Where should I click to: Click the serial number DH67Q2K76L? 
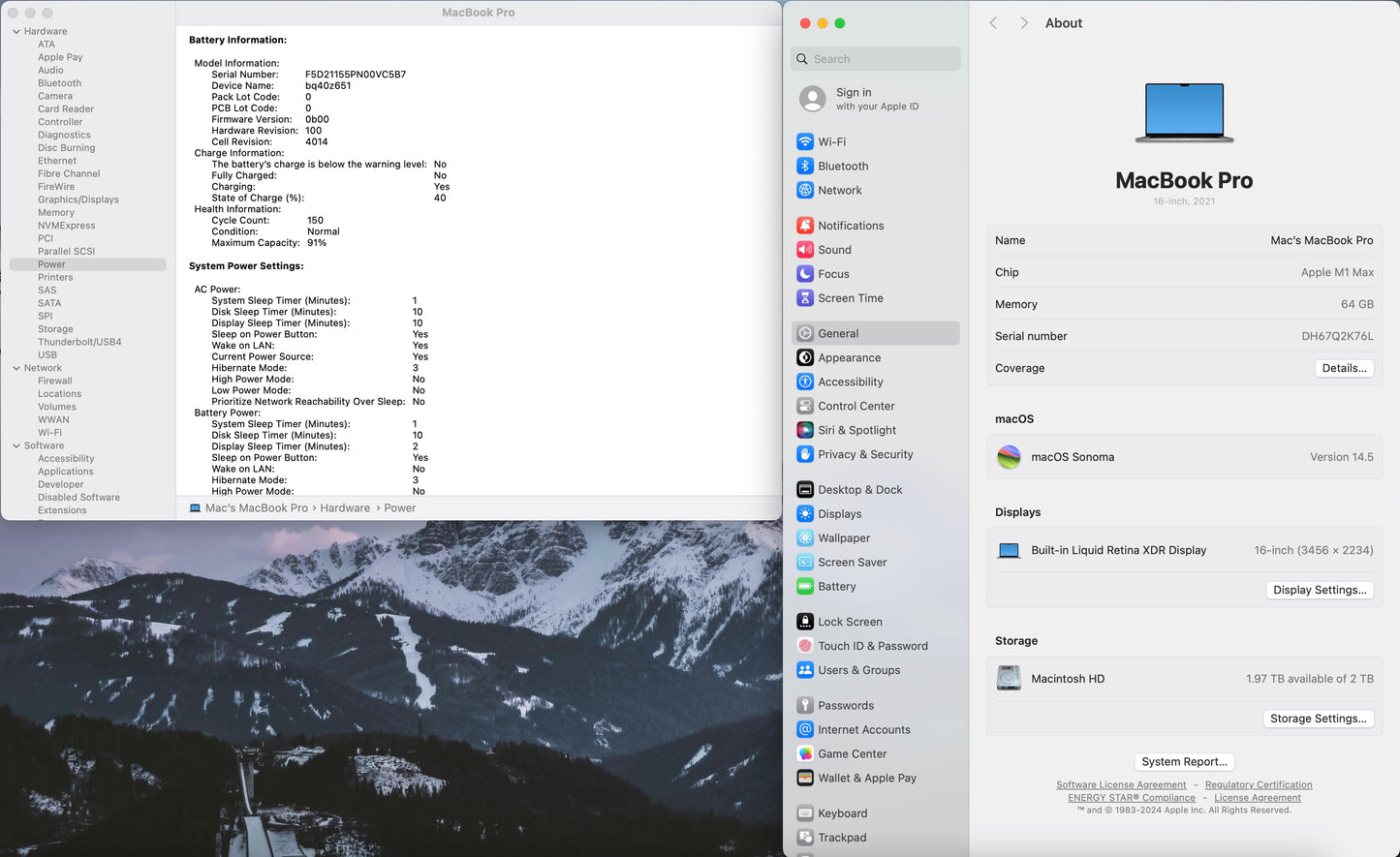coord(1337,336)
